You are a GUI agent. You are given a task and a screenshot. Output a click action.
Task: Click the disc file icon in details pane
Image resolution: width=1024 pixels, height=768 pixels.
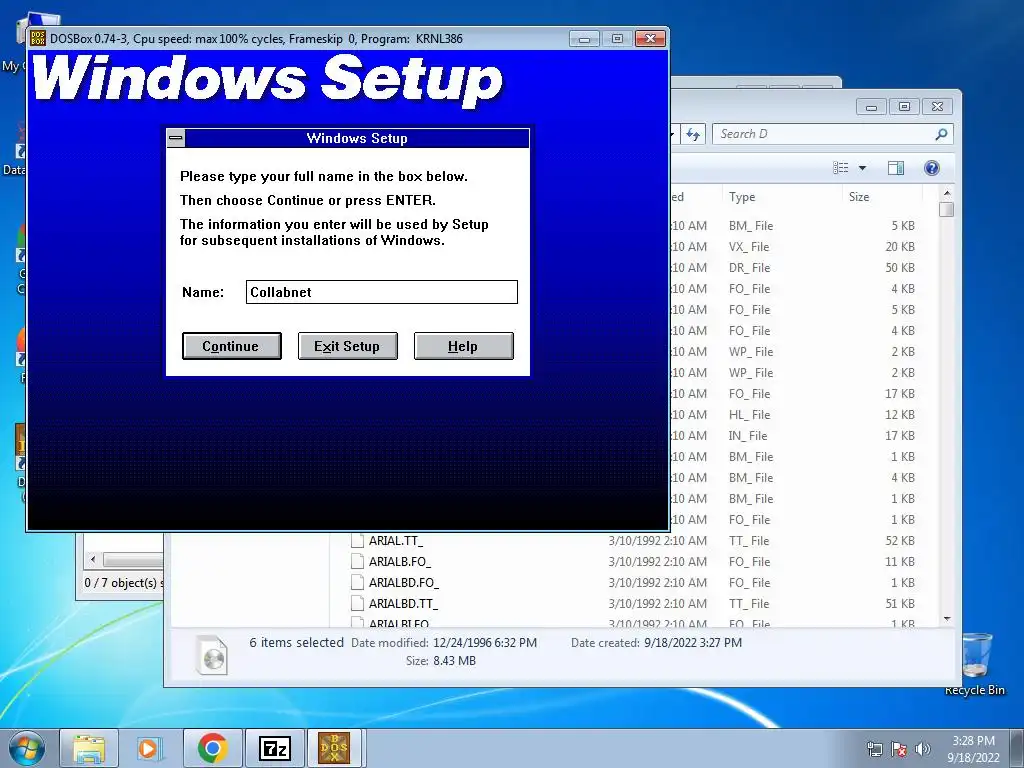[212, 654]
